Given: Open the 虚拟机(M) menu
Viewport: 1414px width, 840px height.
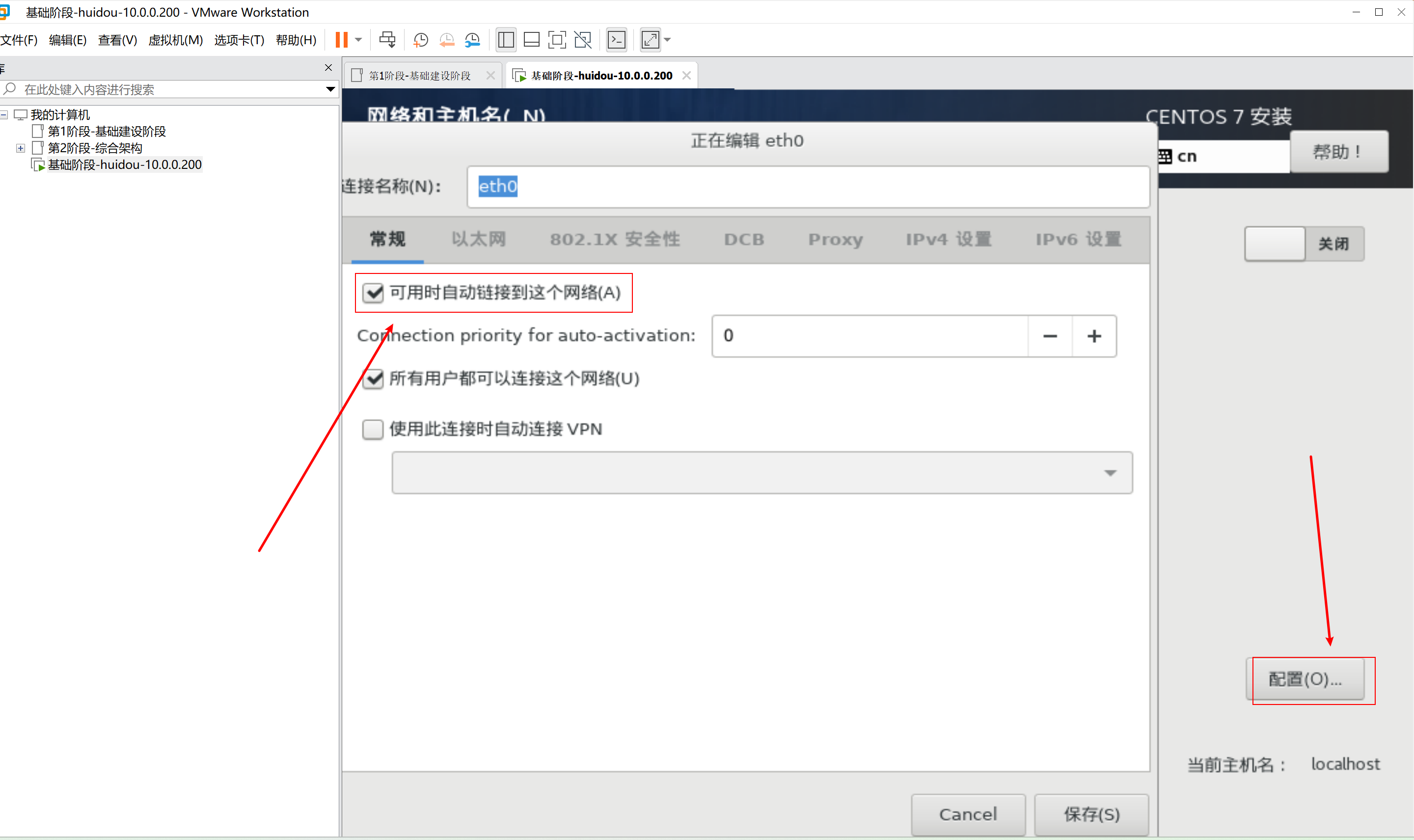Looking at the screenshot, I should pyautogui.click(x=175, y=40).
